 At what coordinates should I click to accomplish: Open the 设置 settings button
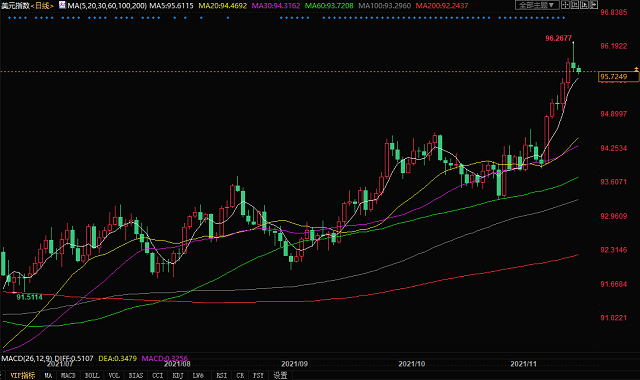pos(280,376)
